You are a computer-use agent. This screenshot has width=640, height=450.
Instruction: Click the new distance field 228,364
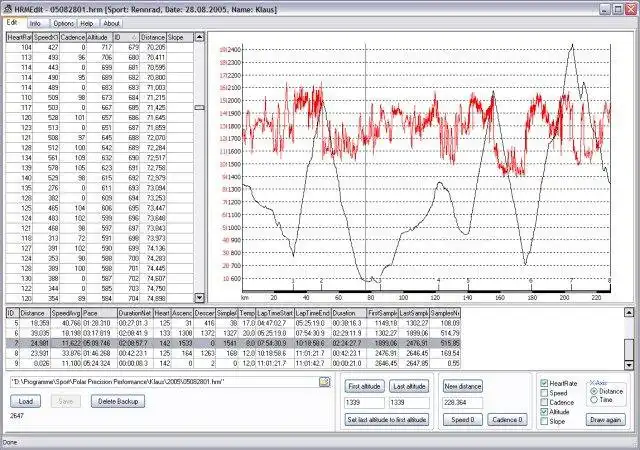(x=463, y=403)
